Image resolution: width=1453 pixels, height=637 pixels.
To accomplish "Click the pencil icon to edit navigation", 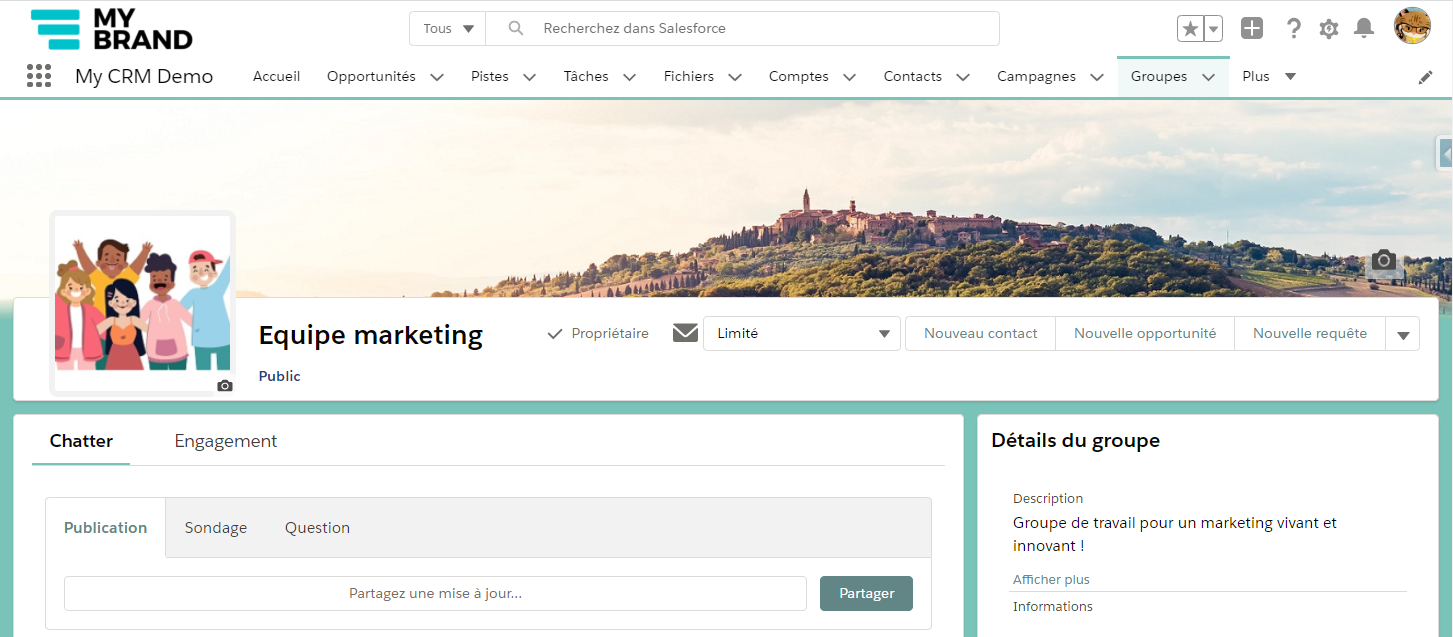I will coord(1426,77).
